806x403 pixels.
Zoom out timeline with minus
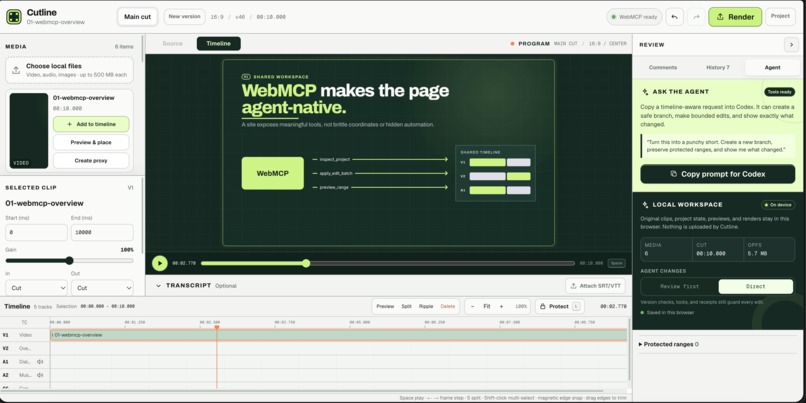click(472, 306)
